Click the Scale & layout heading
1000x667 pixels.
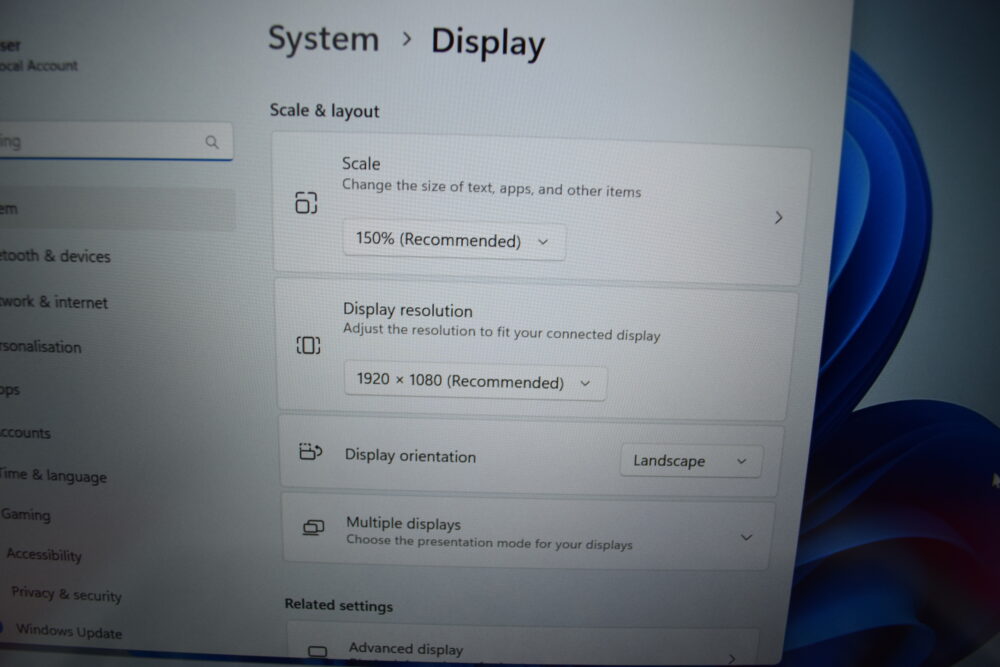324,110
